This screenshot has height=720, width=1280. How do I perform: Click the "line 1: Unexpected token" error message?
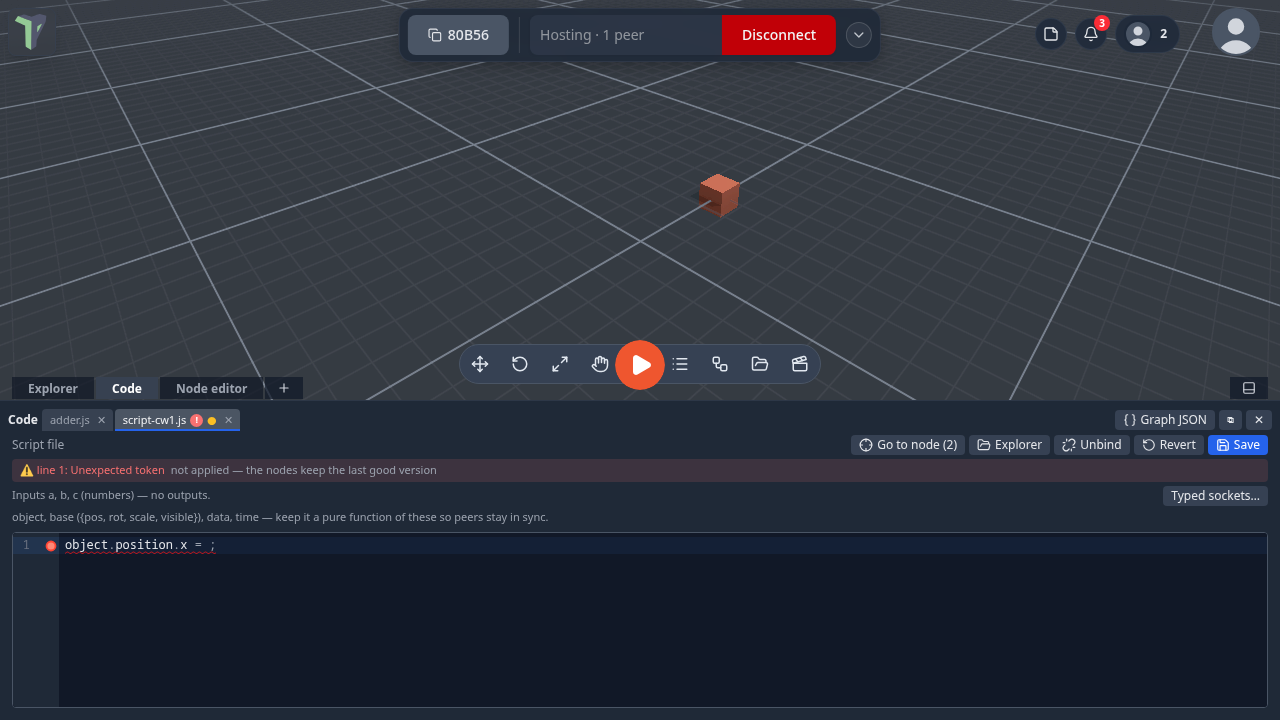click(101, 470)
